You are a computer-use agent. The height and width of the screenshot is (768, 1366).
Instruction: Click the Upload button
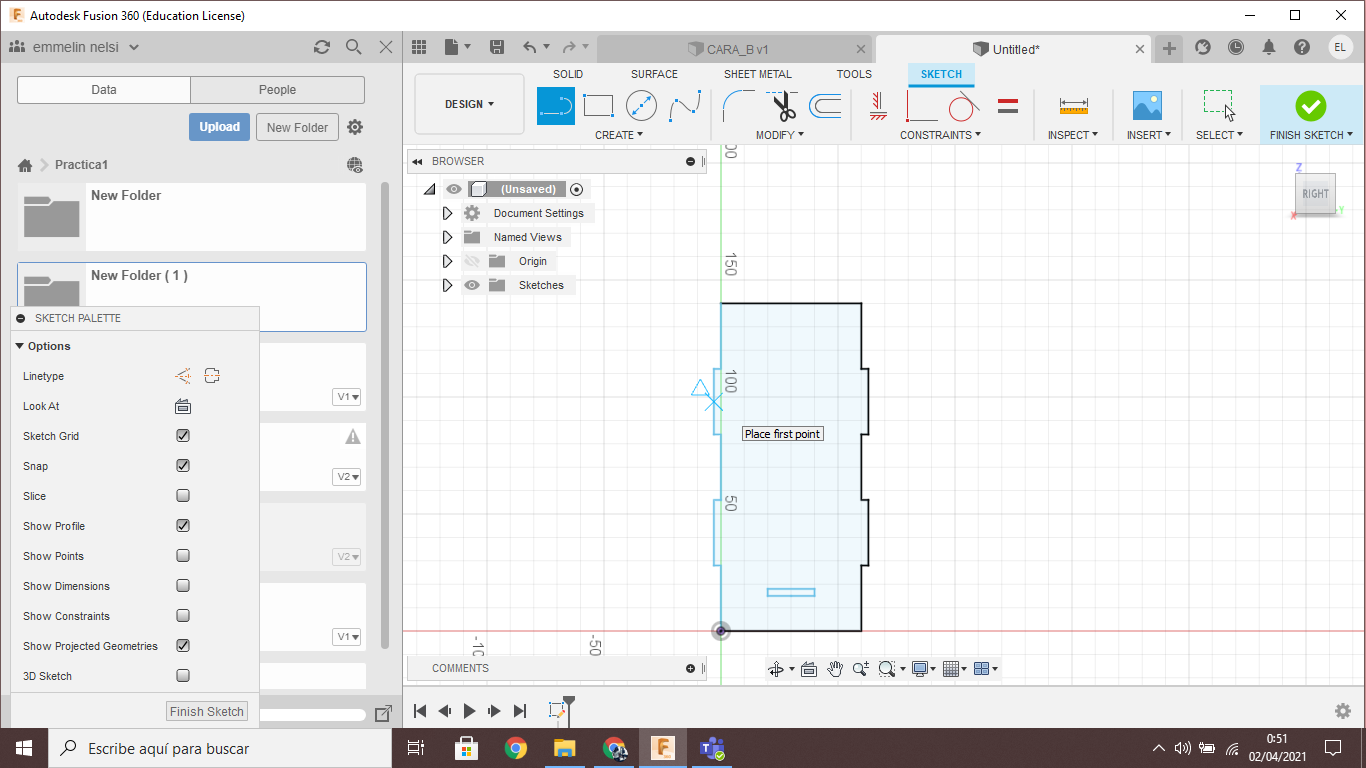tap(219, 127)
